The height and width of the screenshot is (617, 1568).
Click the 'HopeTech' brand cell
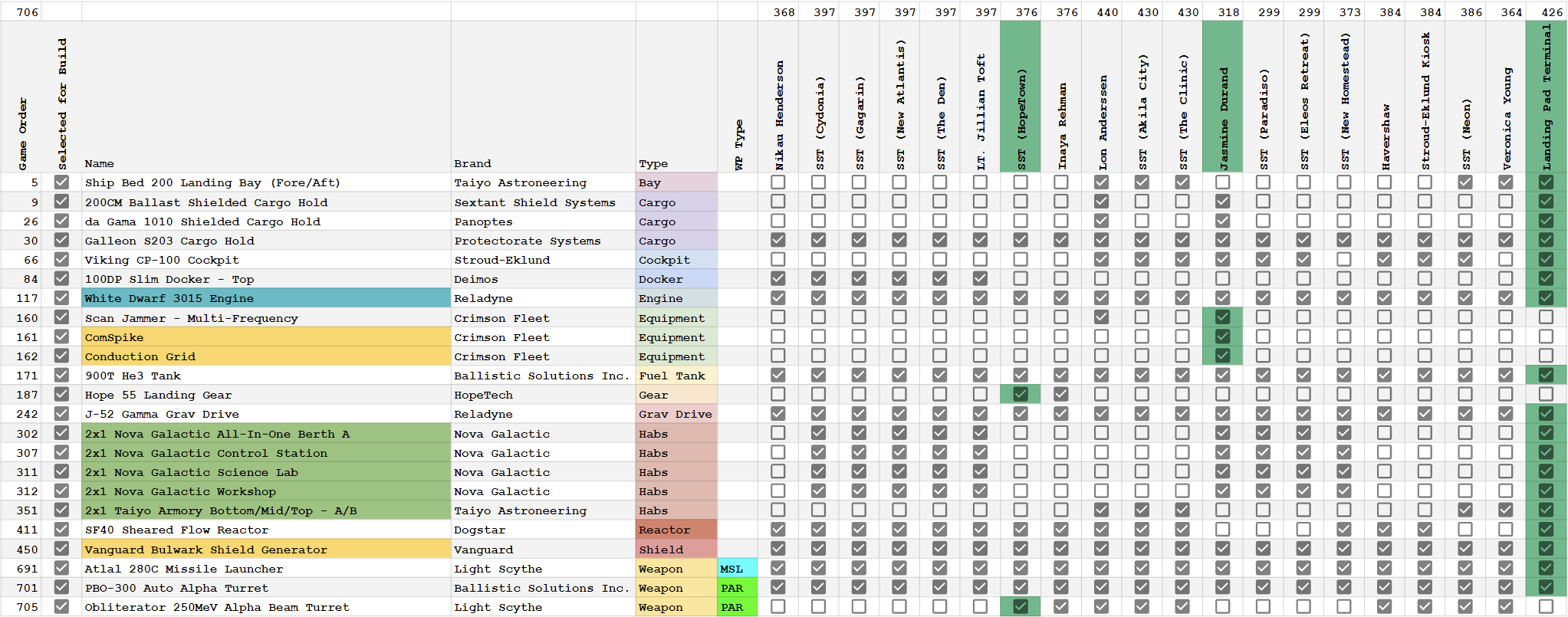544,394
